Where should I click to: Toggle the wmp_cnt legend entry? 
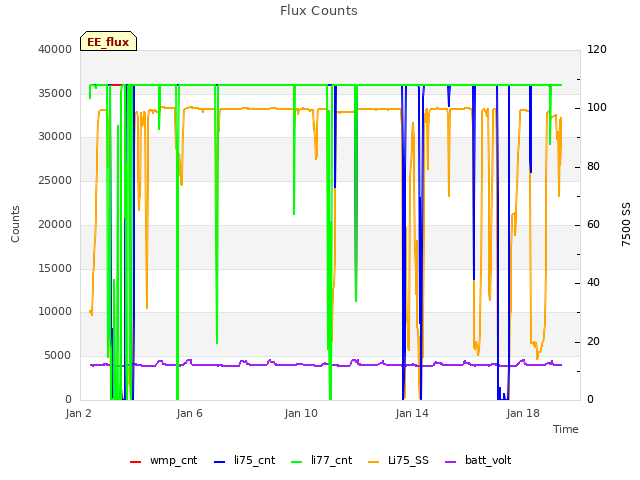(x=164, y=460)
